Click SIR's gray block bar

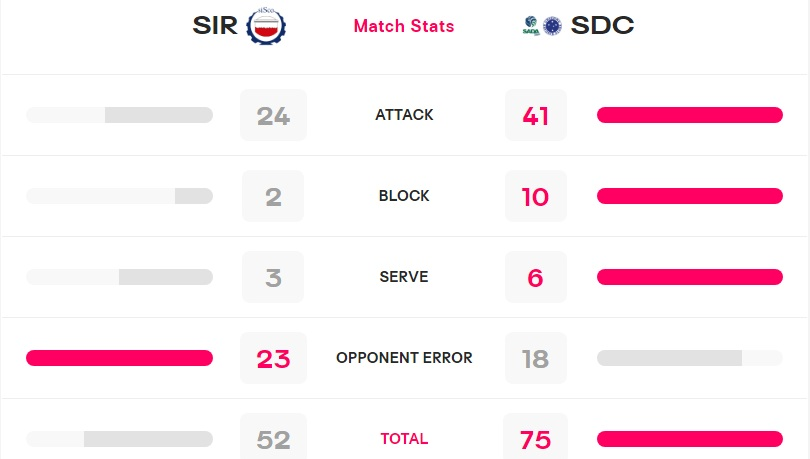click(119, 196)
